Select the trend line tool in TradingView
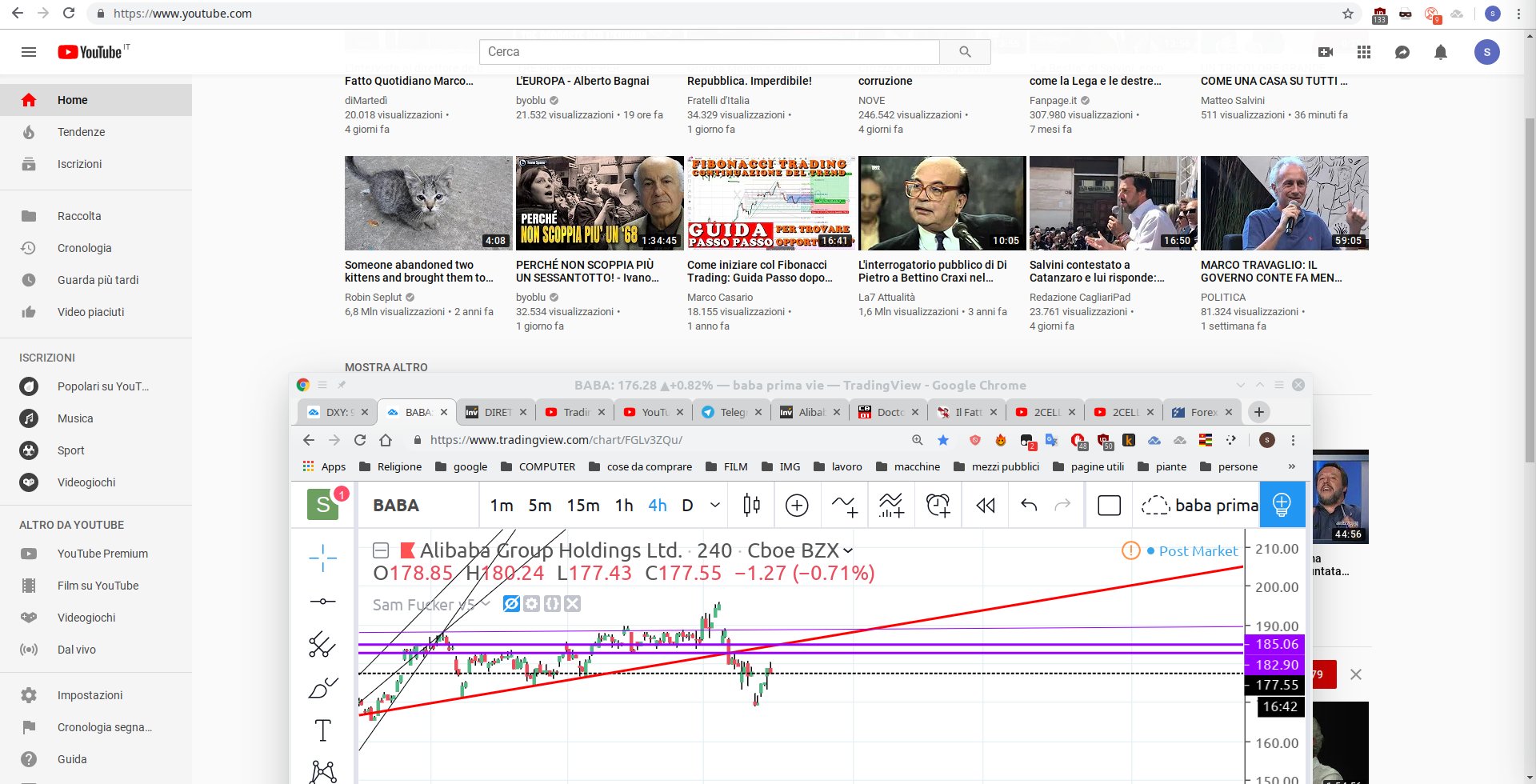Image resolution: width=1536 pixels, height=784 pixels. (x=323, y=601)
